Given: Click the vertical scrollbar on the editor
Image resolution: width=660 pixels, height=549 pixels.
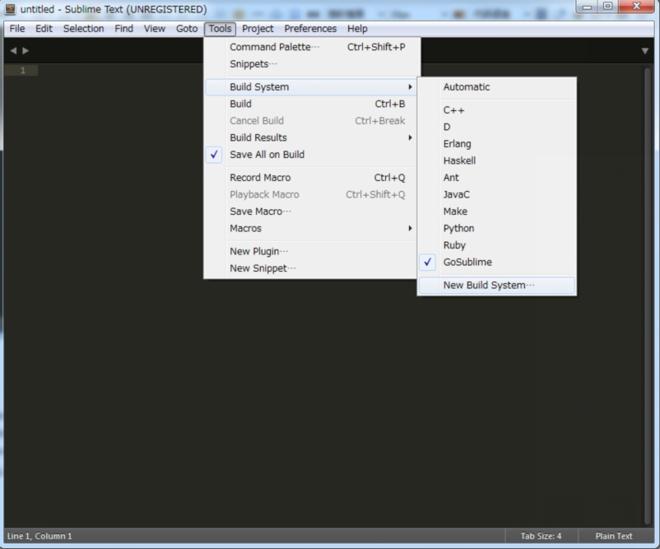Looking at the screenshot, I should pyautogui.click(x=647, y=295).
